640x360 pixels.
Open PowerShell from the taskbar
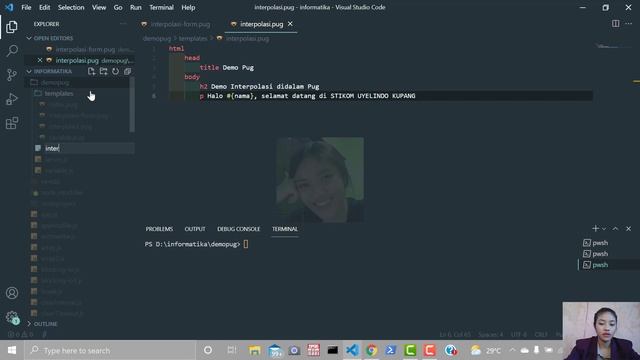391,350
